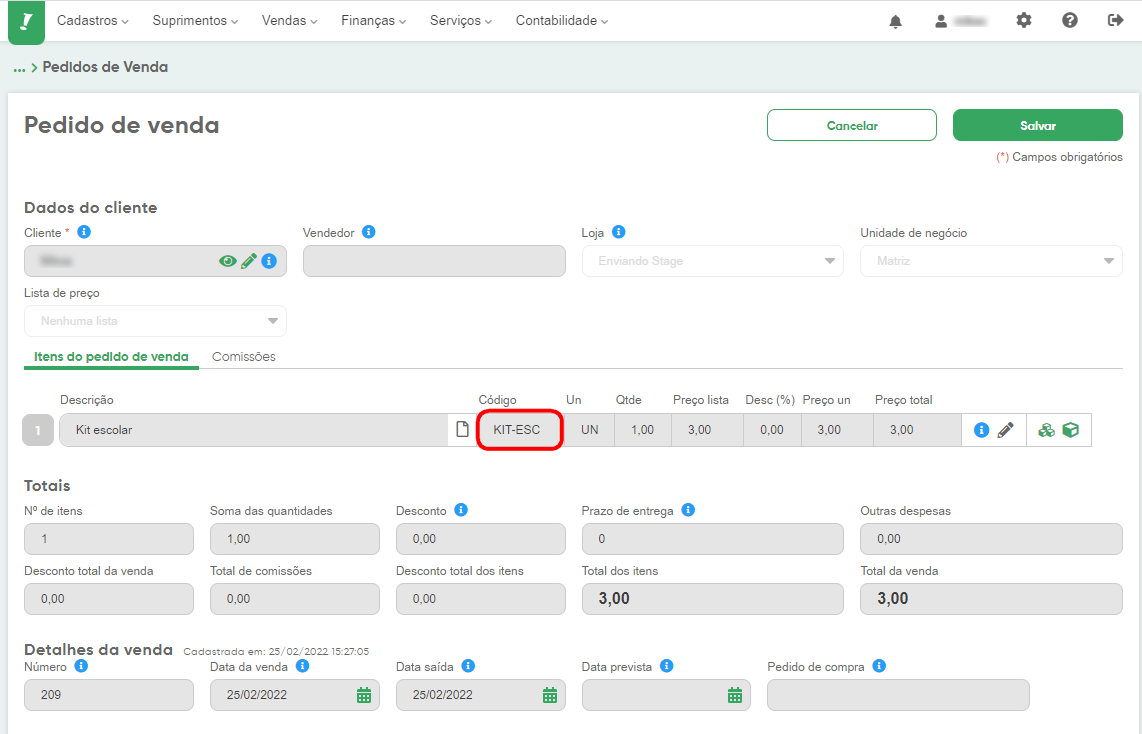The width and height of the screenshot is (1142, 734).
Task: Expand the Finanças menu
Action: click(x=374, y=20)
